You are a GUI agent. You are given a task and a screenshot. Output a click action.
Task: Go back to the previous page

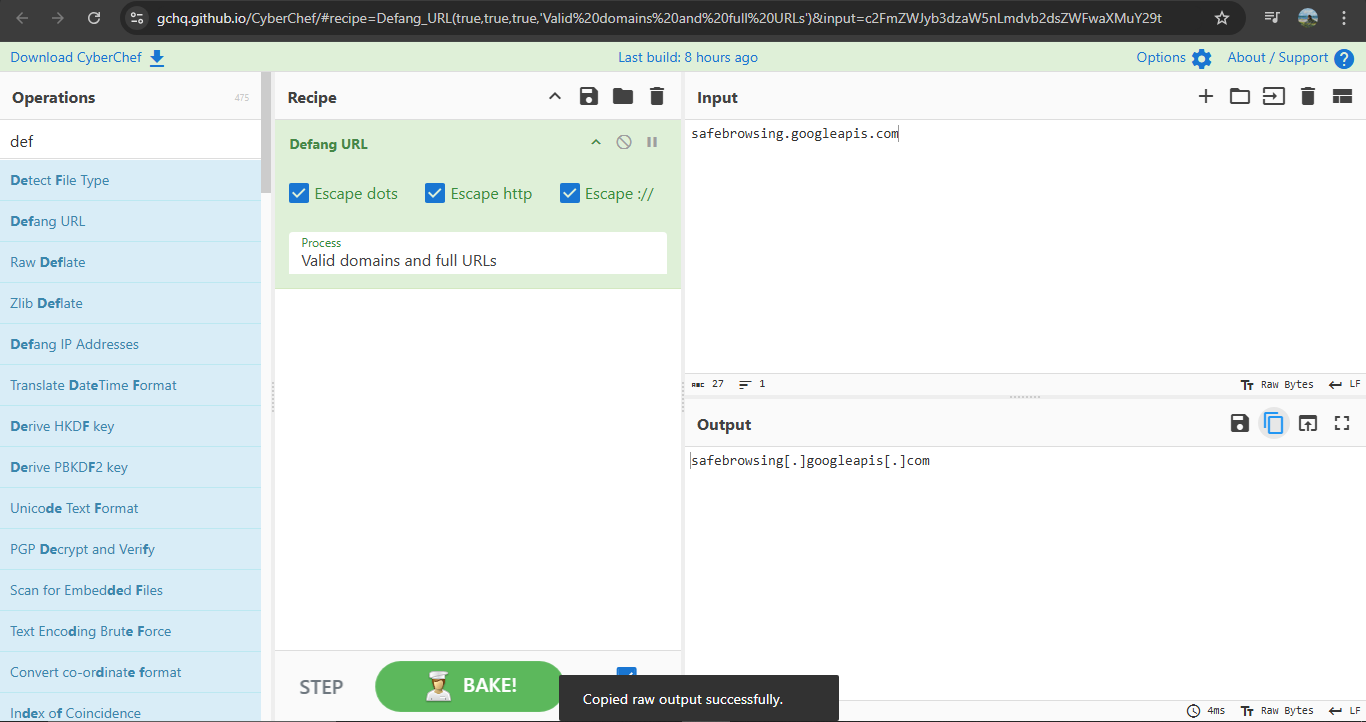[x=23, y=18]
